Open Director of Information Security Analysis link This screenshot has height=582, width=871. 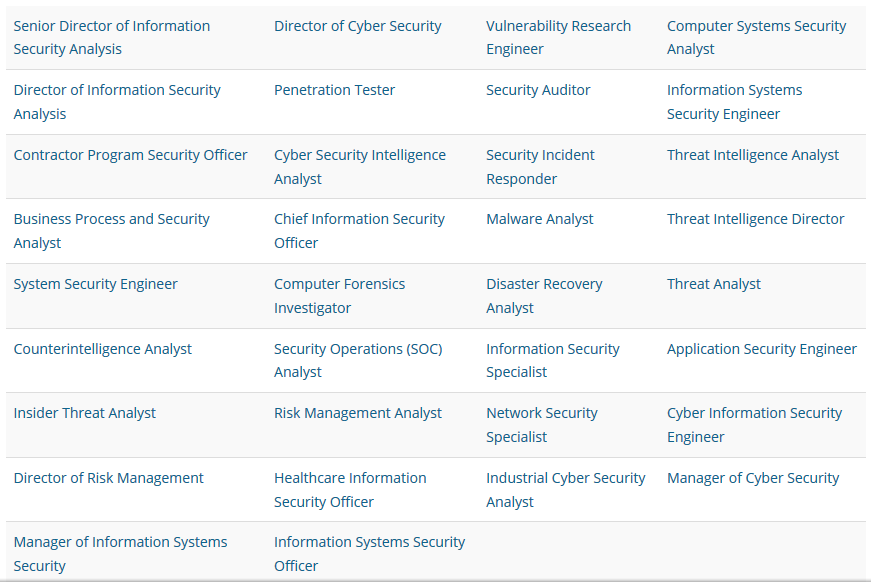pyautogui.click(x=117, y=102)
